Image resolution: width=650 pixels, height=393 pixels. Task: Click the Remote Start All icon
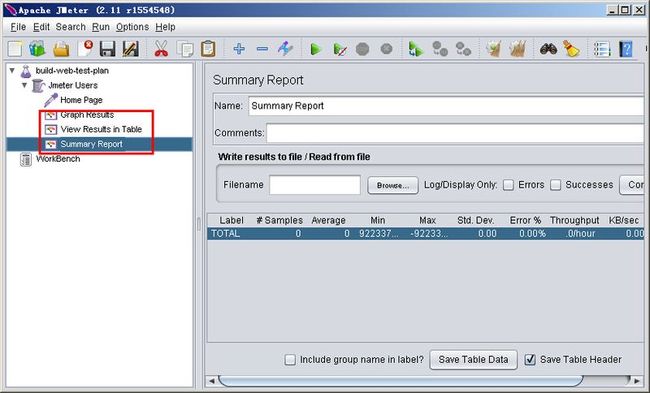(x=416, y=49)
